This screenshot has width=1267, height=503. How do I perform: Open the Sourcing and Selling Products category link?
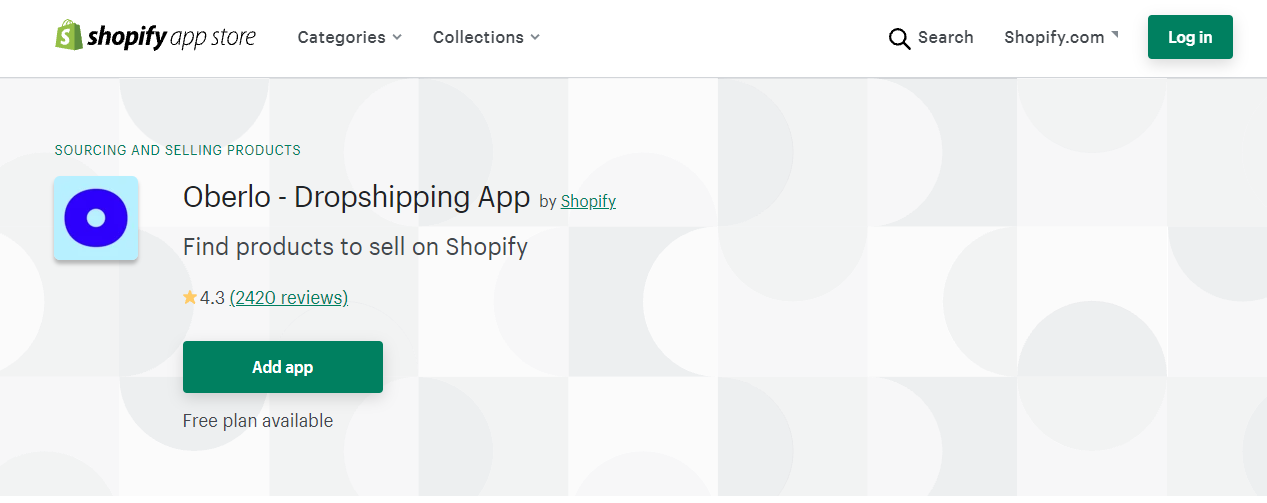click(177, 150)
